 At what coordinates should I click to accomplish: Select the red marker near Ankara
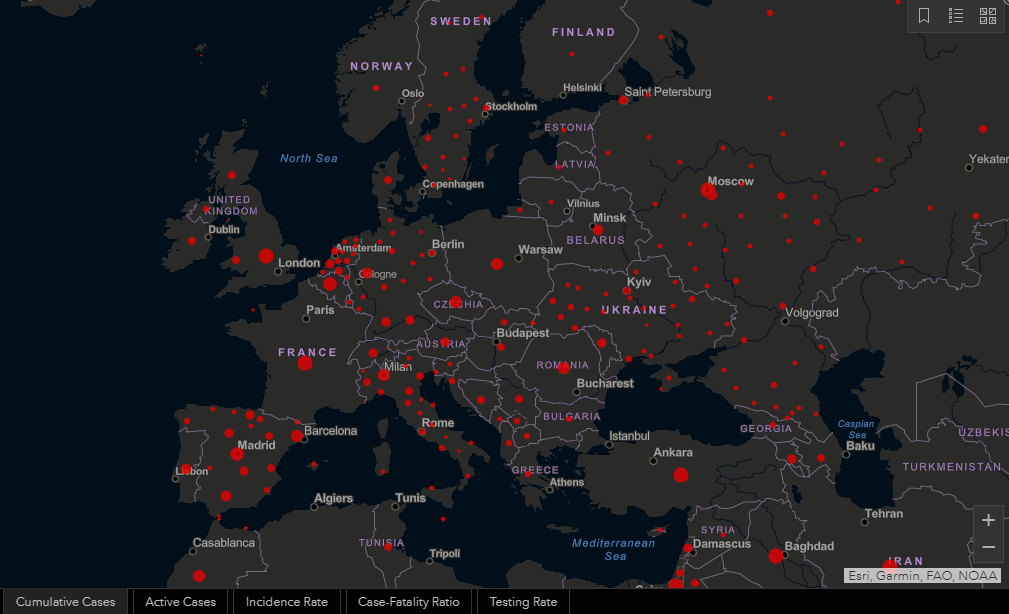[x=681, y=475]
